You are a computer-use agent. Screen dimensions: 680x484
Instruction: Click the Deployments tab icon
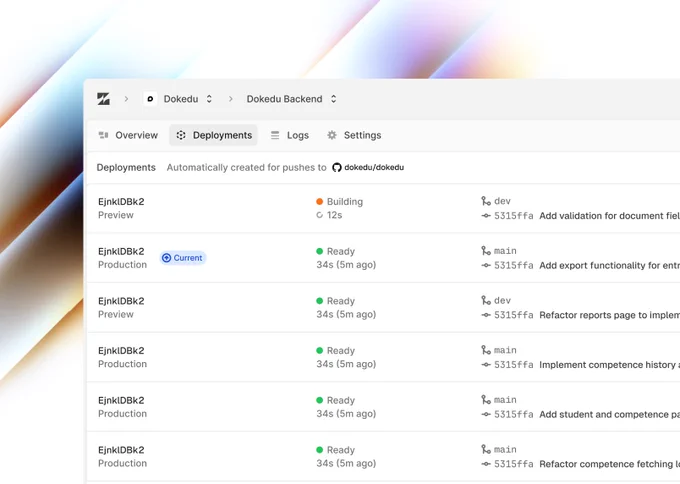point(181,135)
